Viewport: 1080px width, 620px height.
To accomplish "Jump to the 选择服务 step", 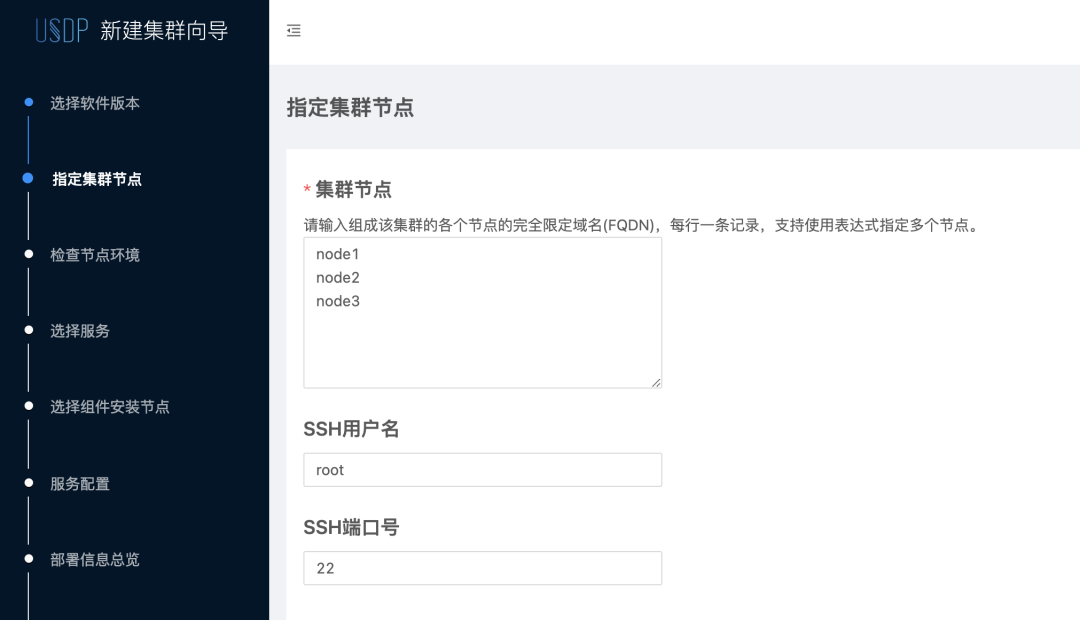I will coord(80,331).
